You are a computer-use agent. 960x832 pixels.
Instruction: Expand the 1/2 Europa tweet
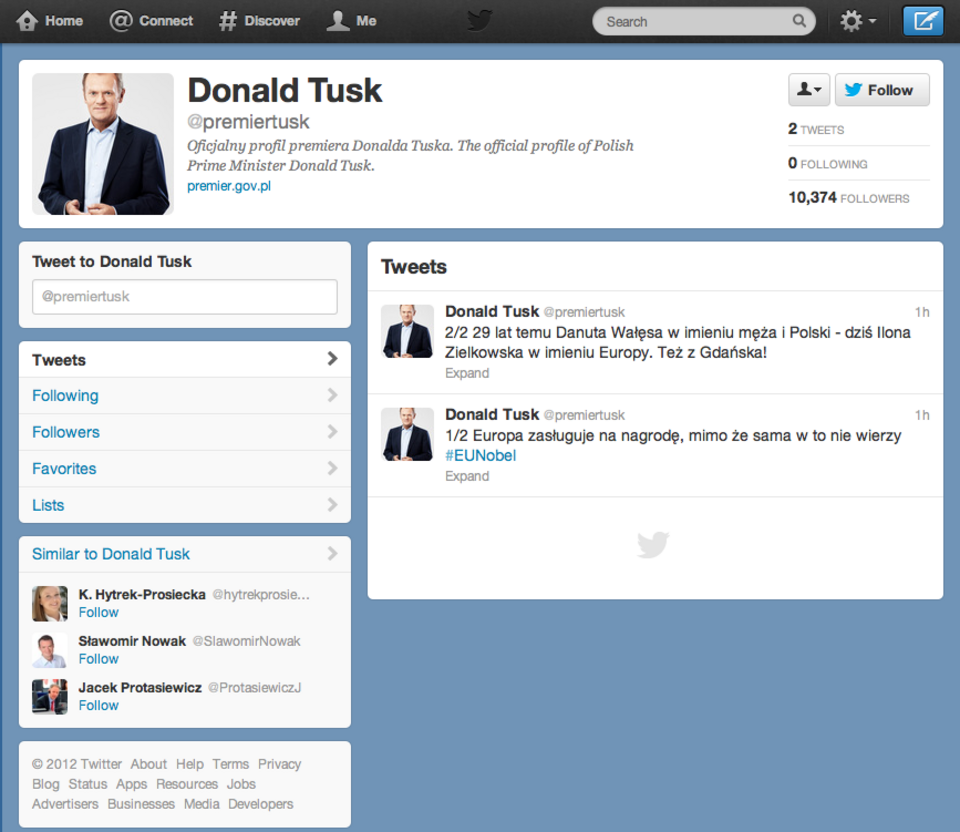pyautogui.click(x=467, y=476)
